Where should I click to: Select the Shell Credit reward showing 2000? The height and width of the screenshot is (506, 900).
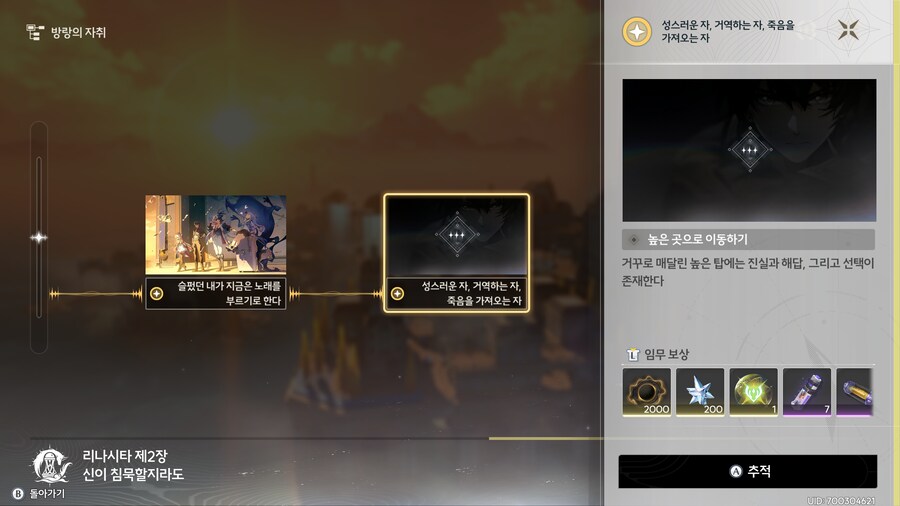tap(646, 392)
